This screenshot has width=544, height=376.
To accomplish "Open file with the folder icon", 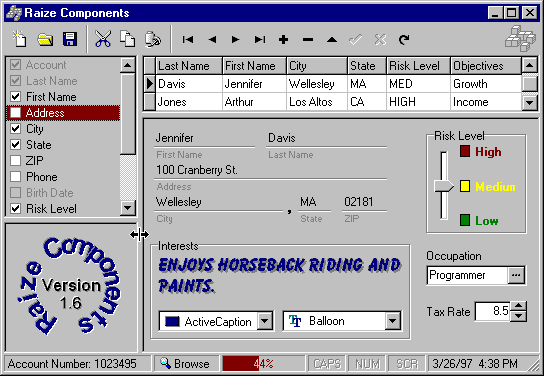I will coord(45,39).
